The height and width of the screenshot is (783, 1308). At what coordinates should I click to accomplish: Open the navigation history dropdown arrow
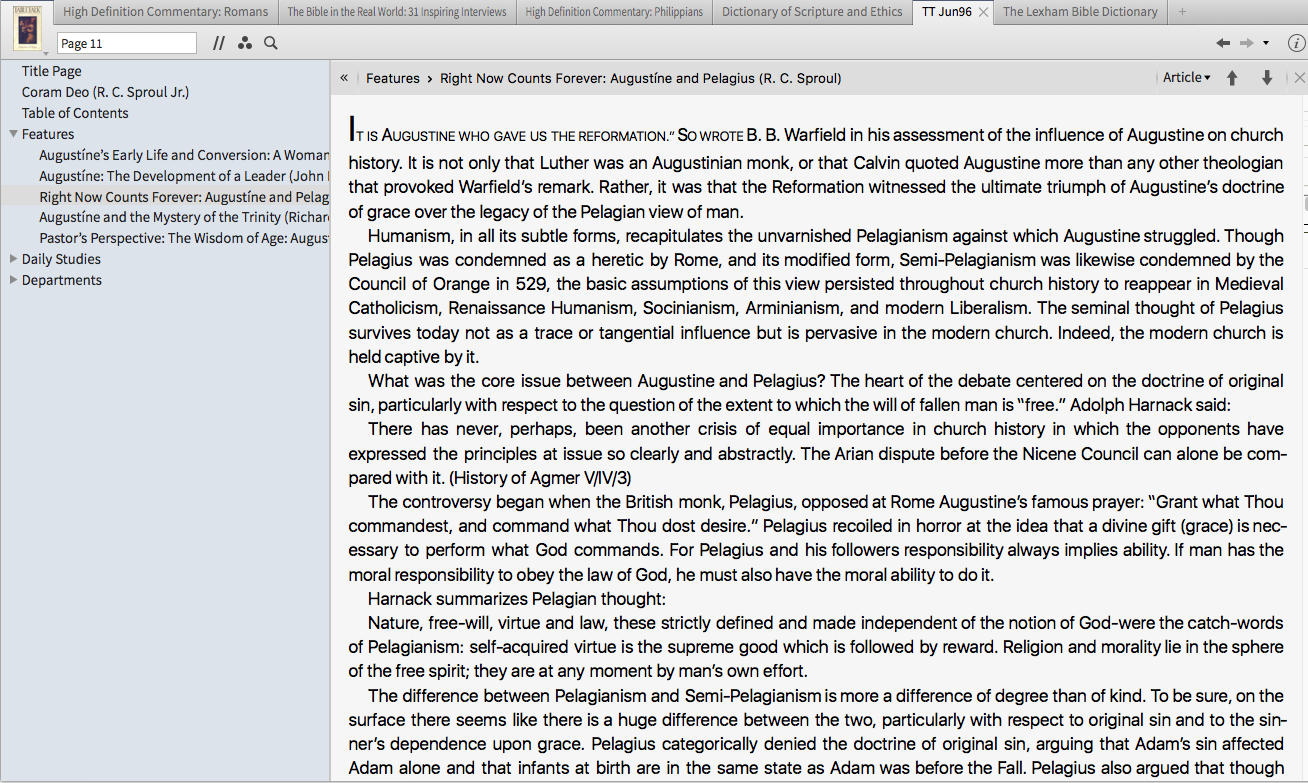1266,44
